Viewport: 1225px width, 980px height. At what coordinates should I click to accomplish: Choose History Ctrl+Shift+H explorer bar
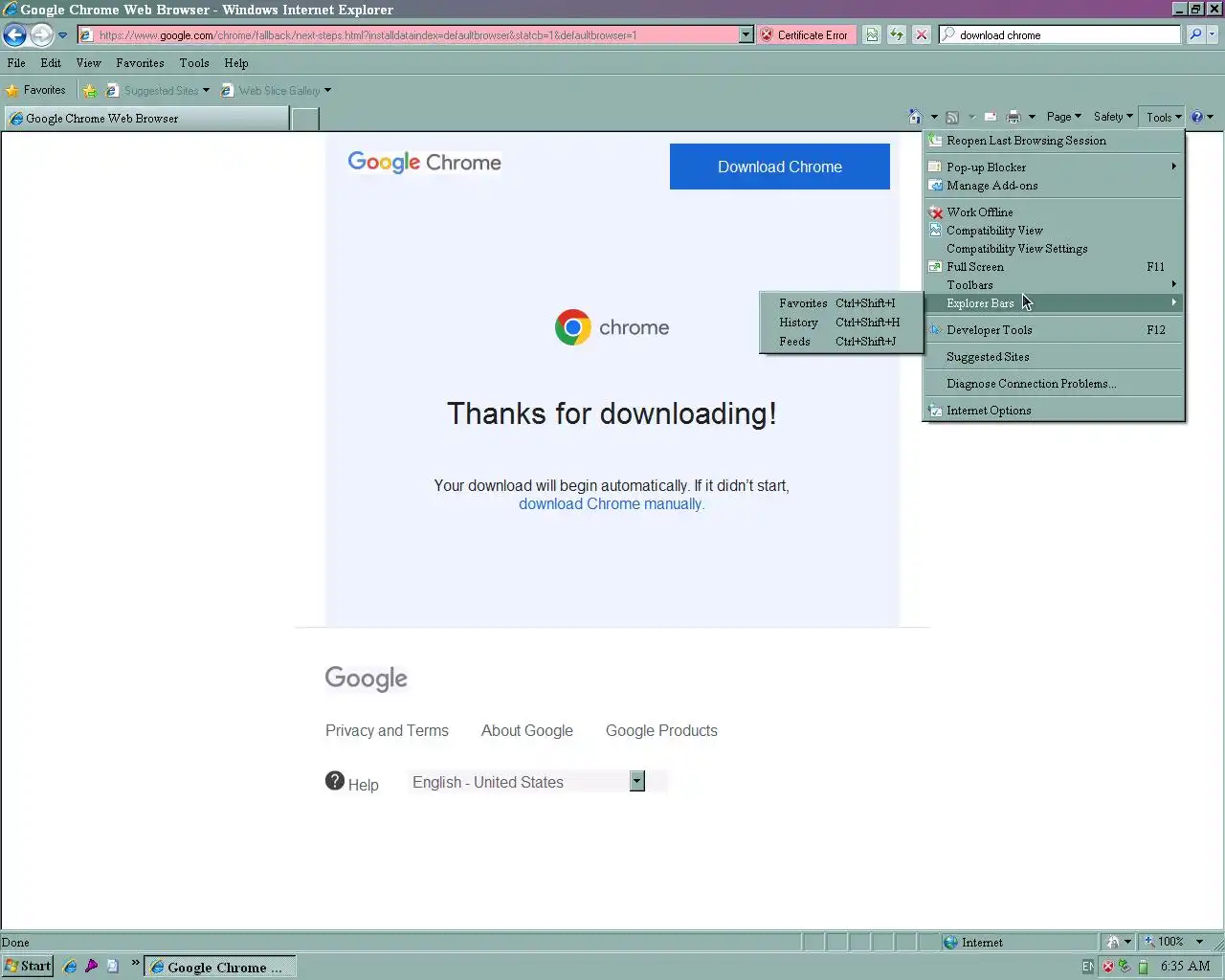click(841, 323)
